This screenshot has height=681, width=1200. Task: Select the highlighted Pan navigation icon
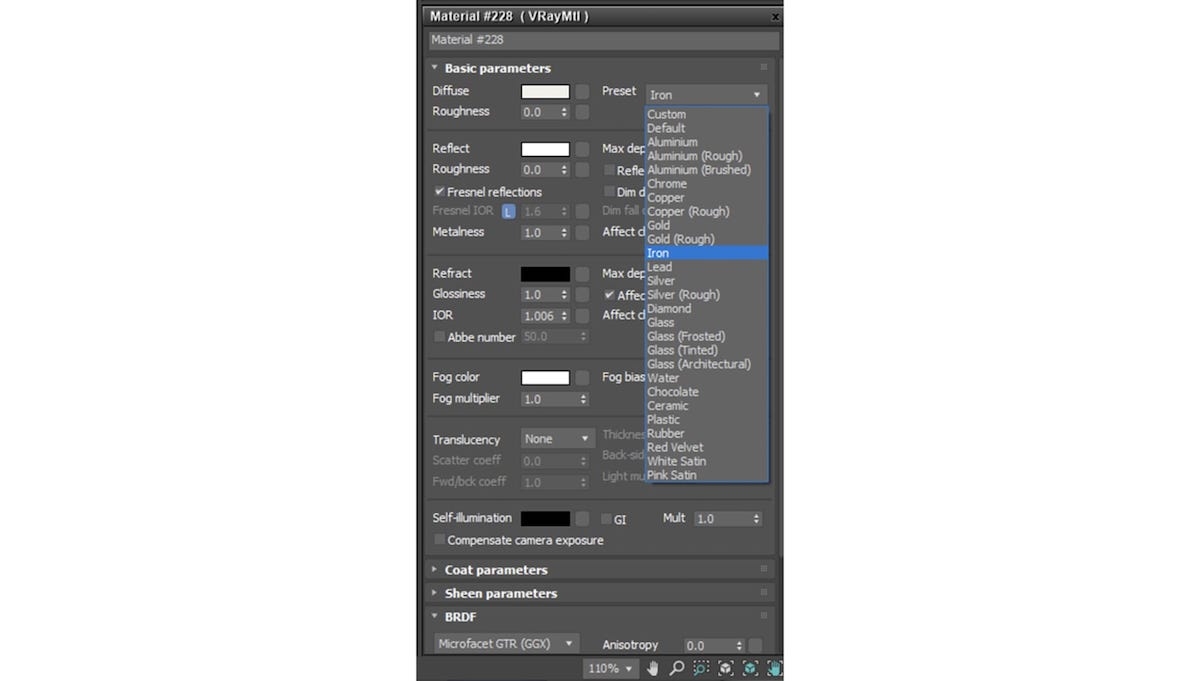tap(775, 668)
